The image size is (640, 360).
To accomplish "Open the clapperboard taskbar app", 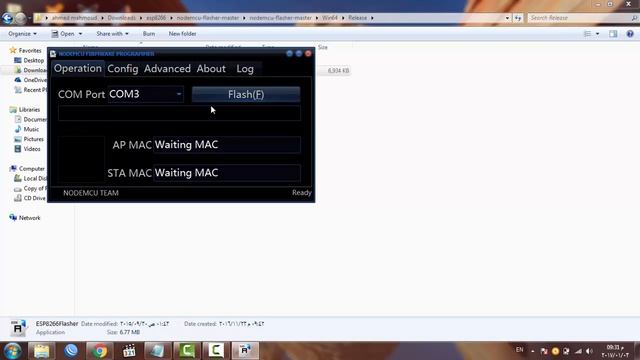I will 129,351.
